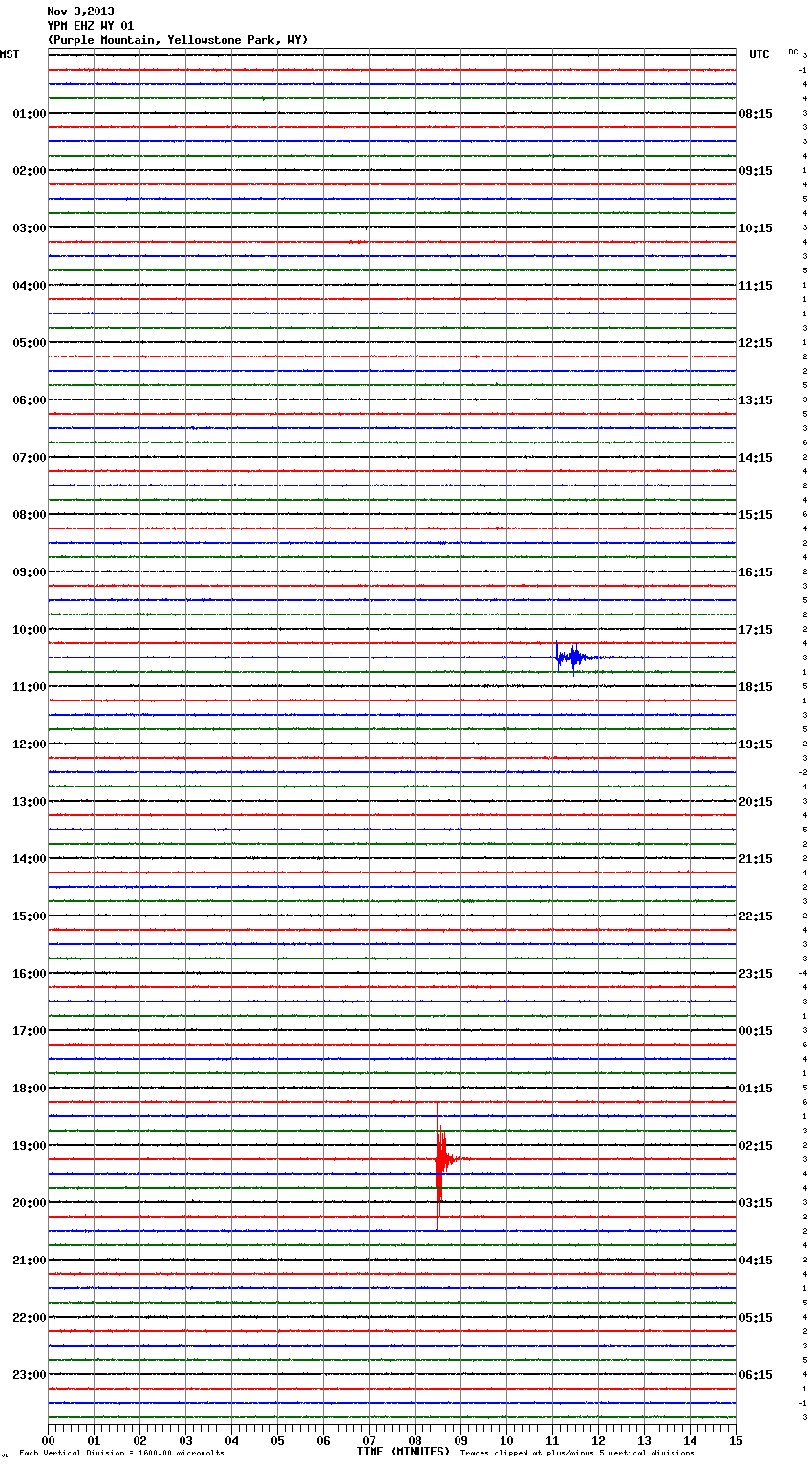812x1466 pixels.
Task: Select the 01:00 MST time label
Action: [30, 114]
